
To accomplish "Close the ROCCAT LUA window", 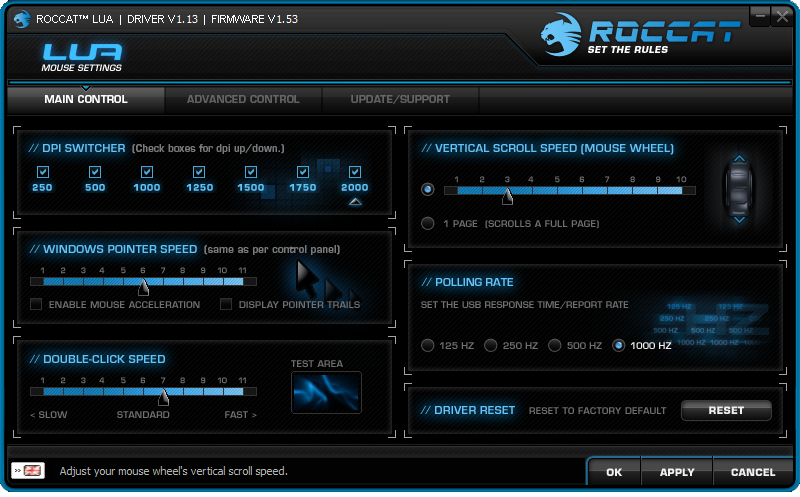I will [782, 16].
